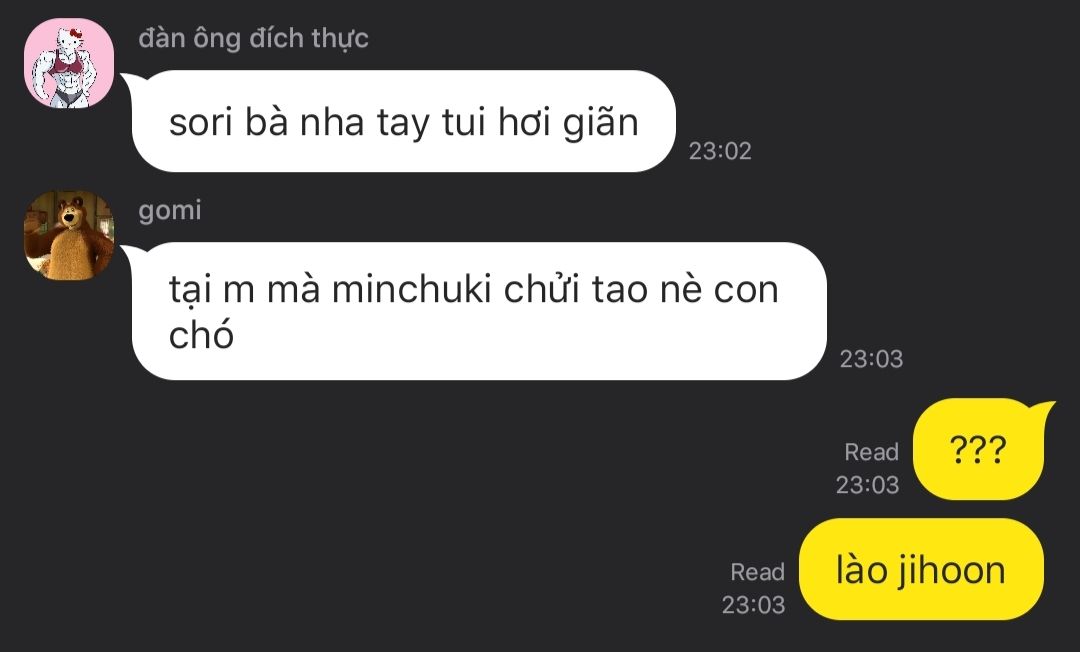
Task: Click the 23:03 time under Read near "???"
Action: (x=867, y=485)
